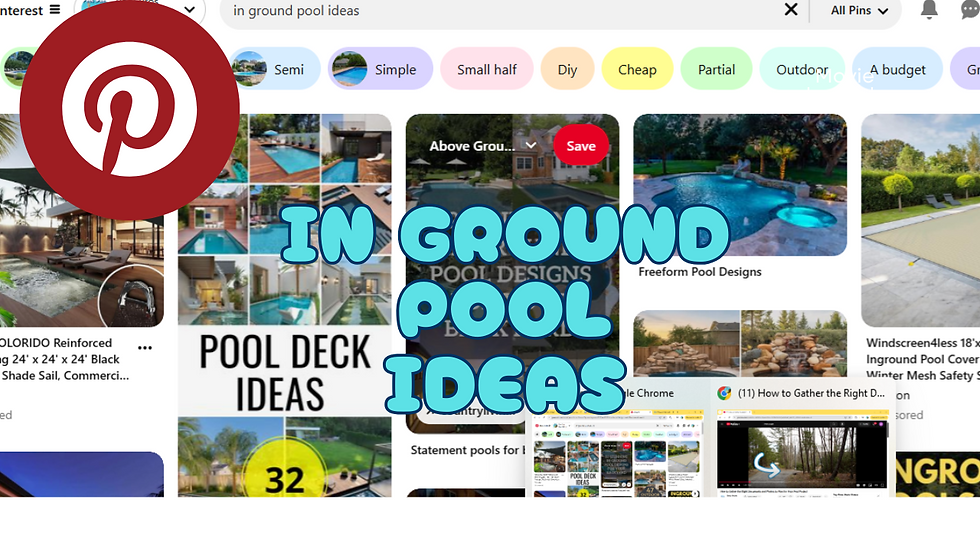Select the A budget filter chip
This screenshot has width=980, height=551.
click(x=898, y=69)
